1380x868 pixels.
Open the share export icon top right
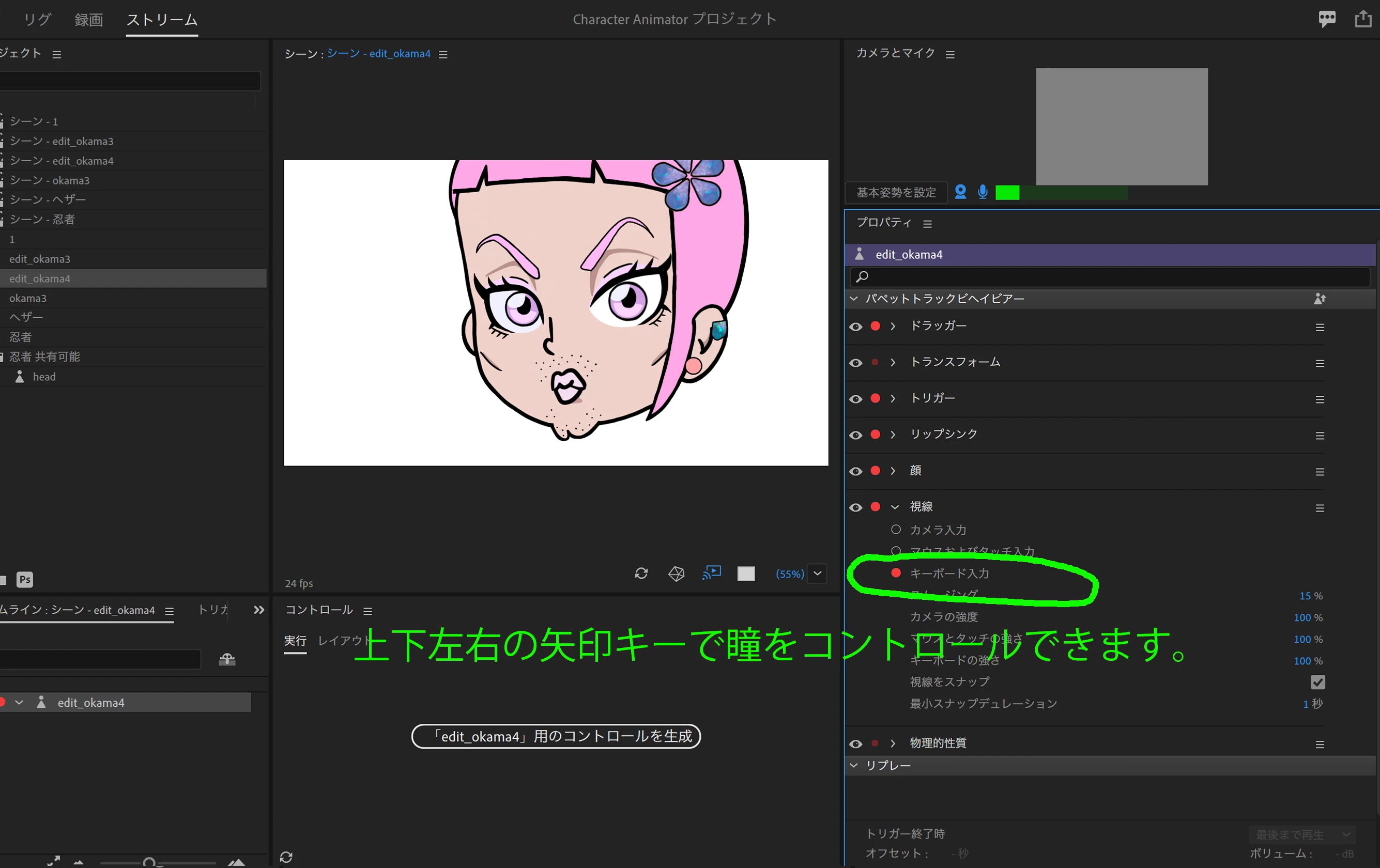click(1363, 19)
